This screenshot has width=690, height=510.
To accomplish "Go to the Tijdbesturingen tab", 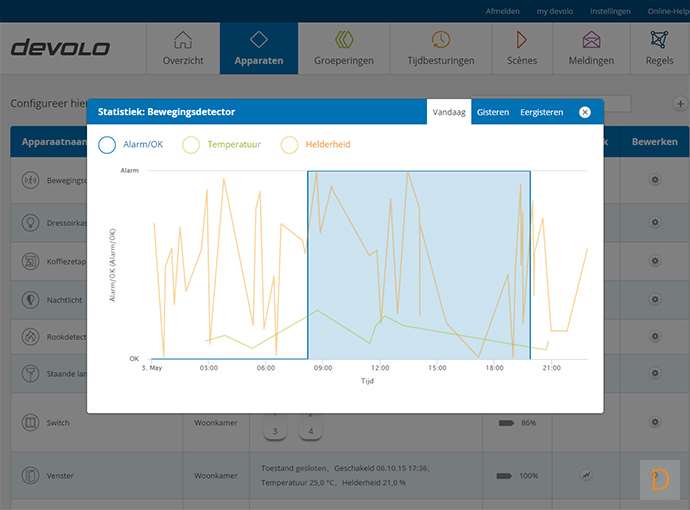I will pyautogui.click(x=440, y=48).
